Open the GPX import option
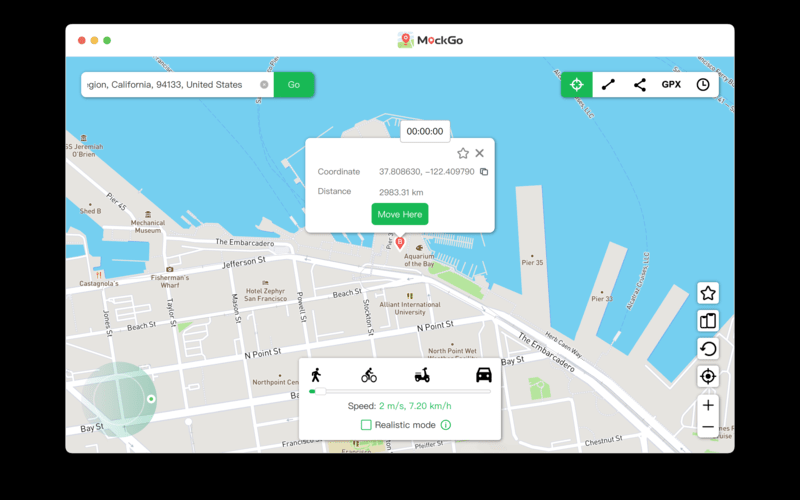This screenshot has width=800, height=500. click(671, 85)
